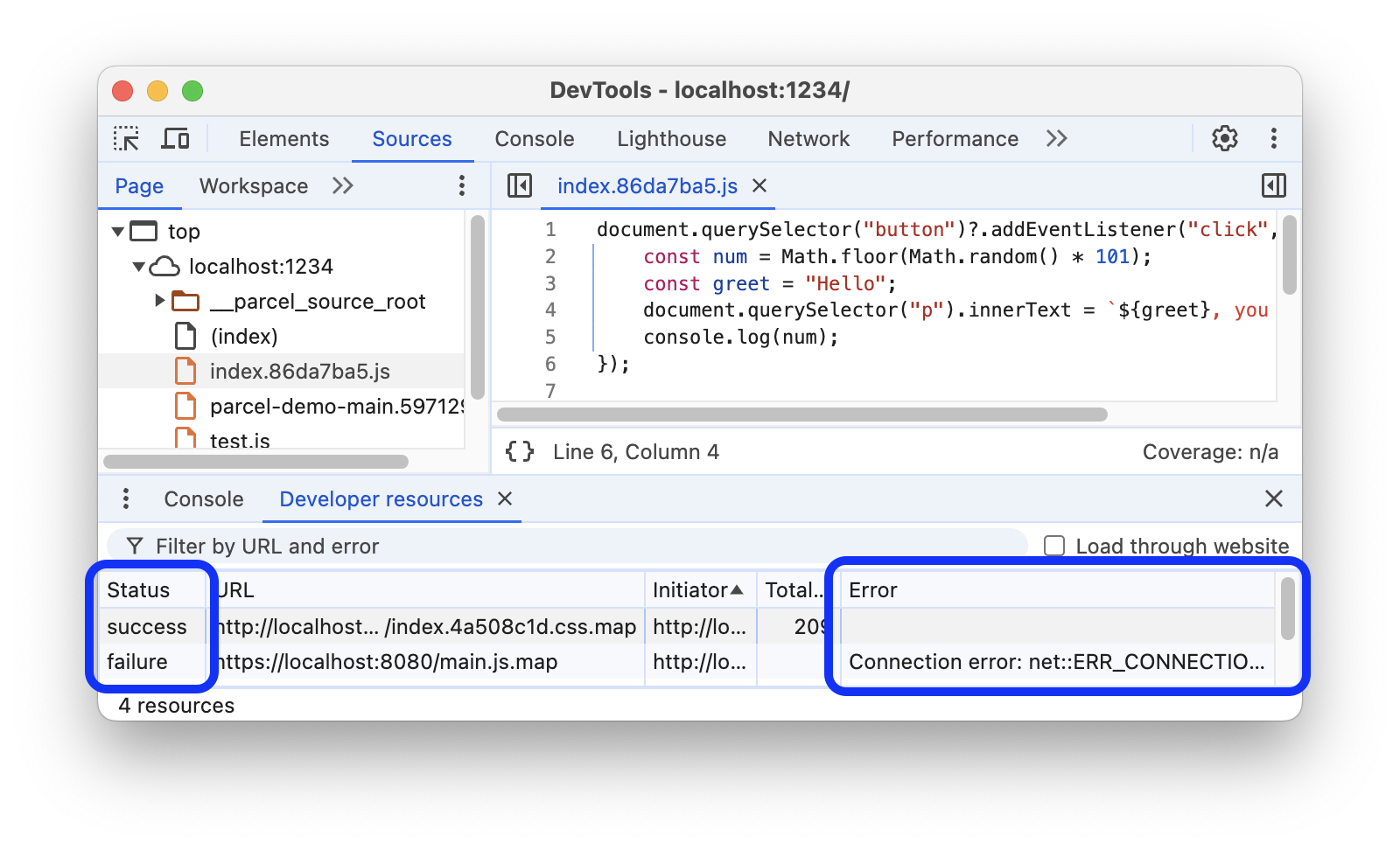Click the Filter by URL and error field

click(x=350, y=546)
